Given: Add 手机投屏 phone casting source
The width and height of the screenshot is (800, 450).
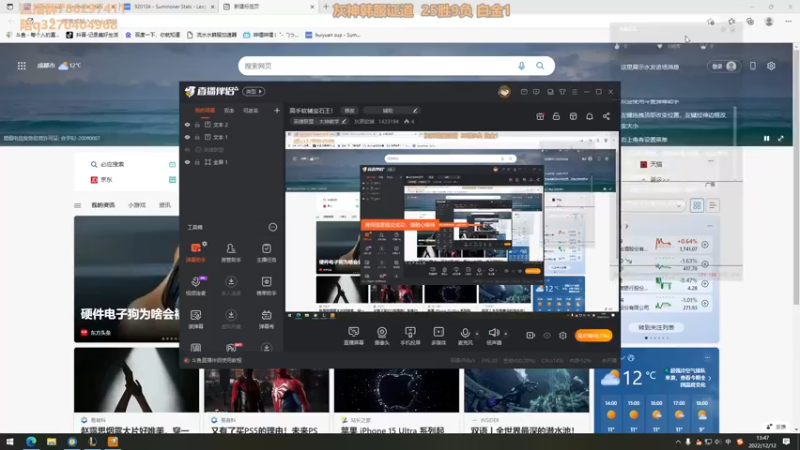Looking at the screenshot, I should [x=410, y=336].
